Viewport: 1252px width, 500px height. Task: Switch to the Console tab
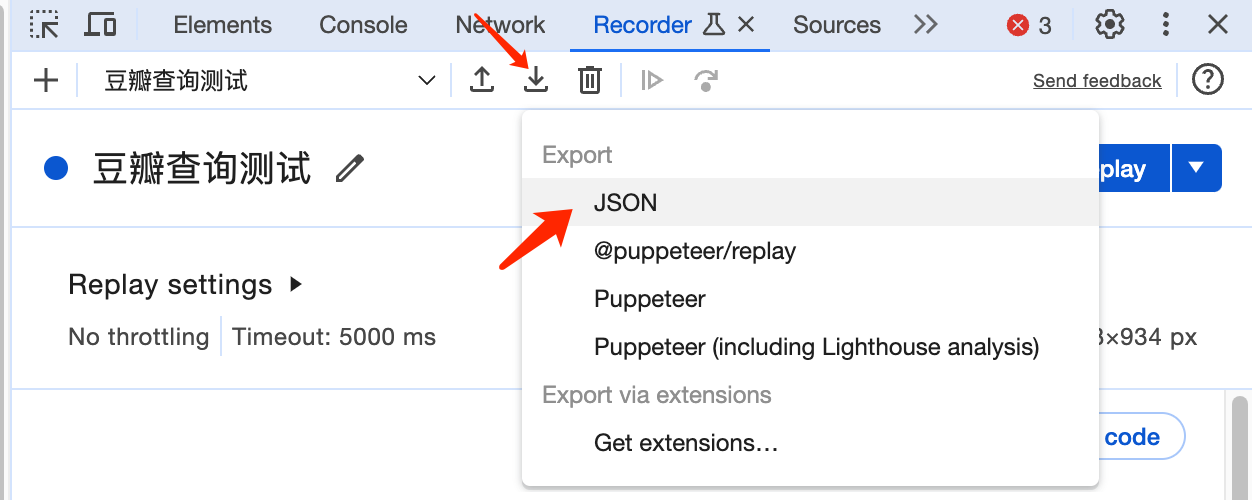click(x=363, y=25)
